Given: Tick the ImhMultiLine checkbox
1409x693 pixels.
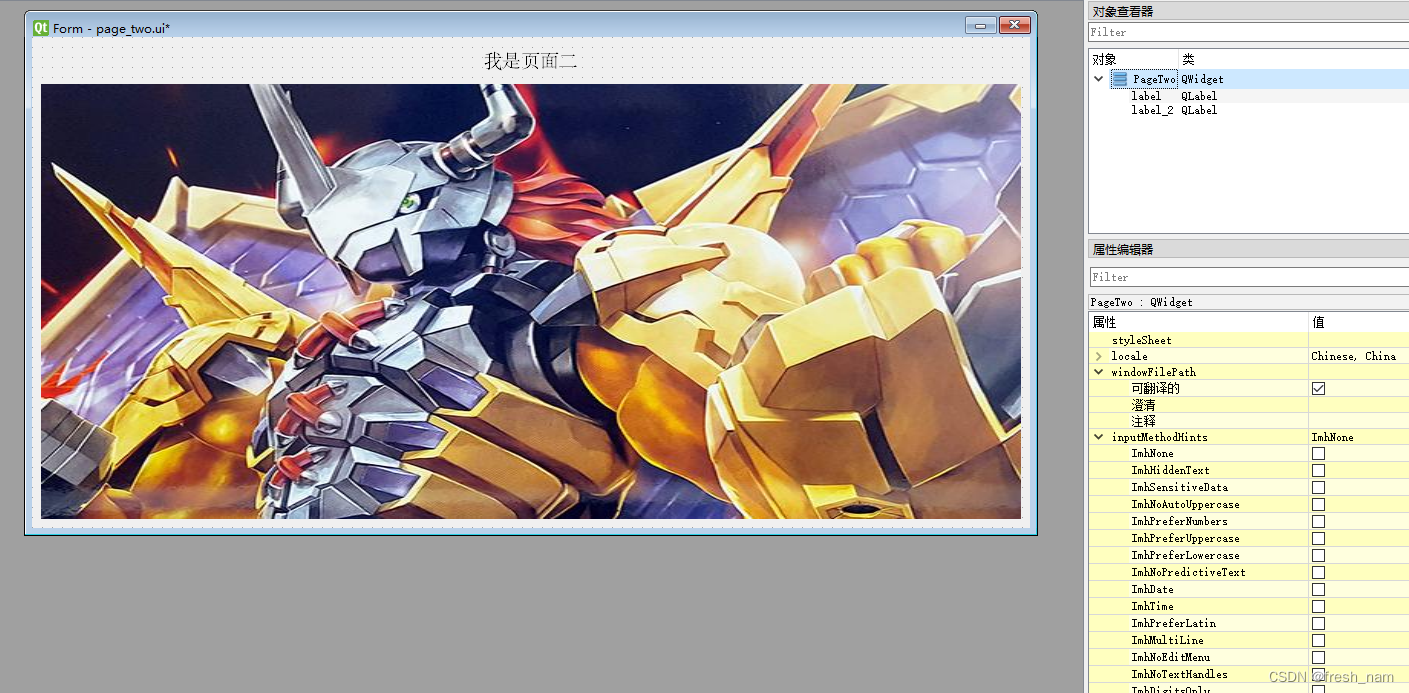Looking at the screenshot, I should pos(1318,640).
